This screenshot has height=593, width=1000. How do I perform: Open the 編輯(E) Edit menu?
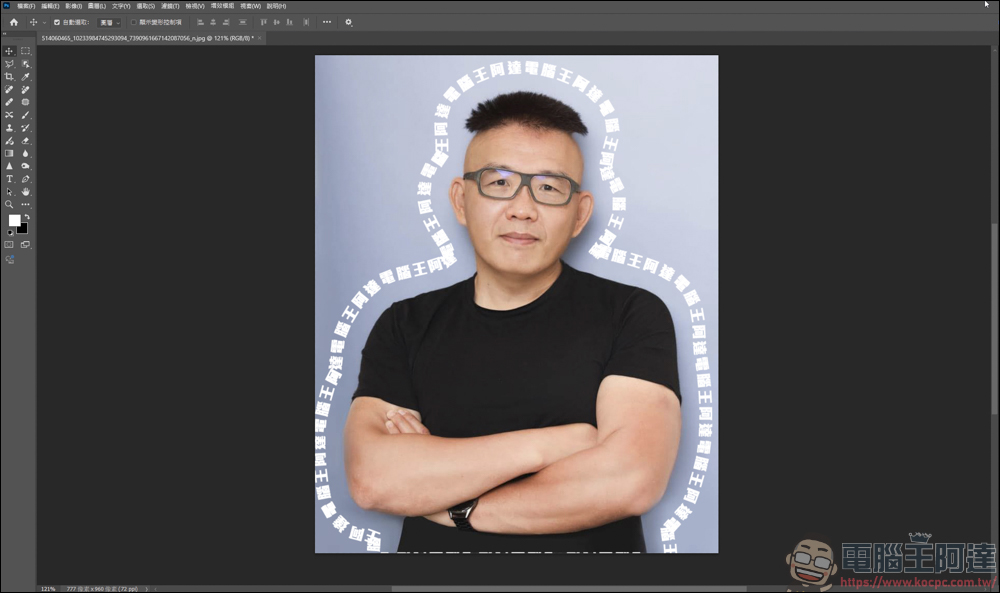50,6
